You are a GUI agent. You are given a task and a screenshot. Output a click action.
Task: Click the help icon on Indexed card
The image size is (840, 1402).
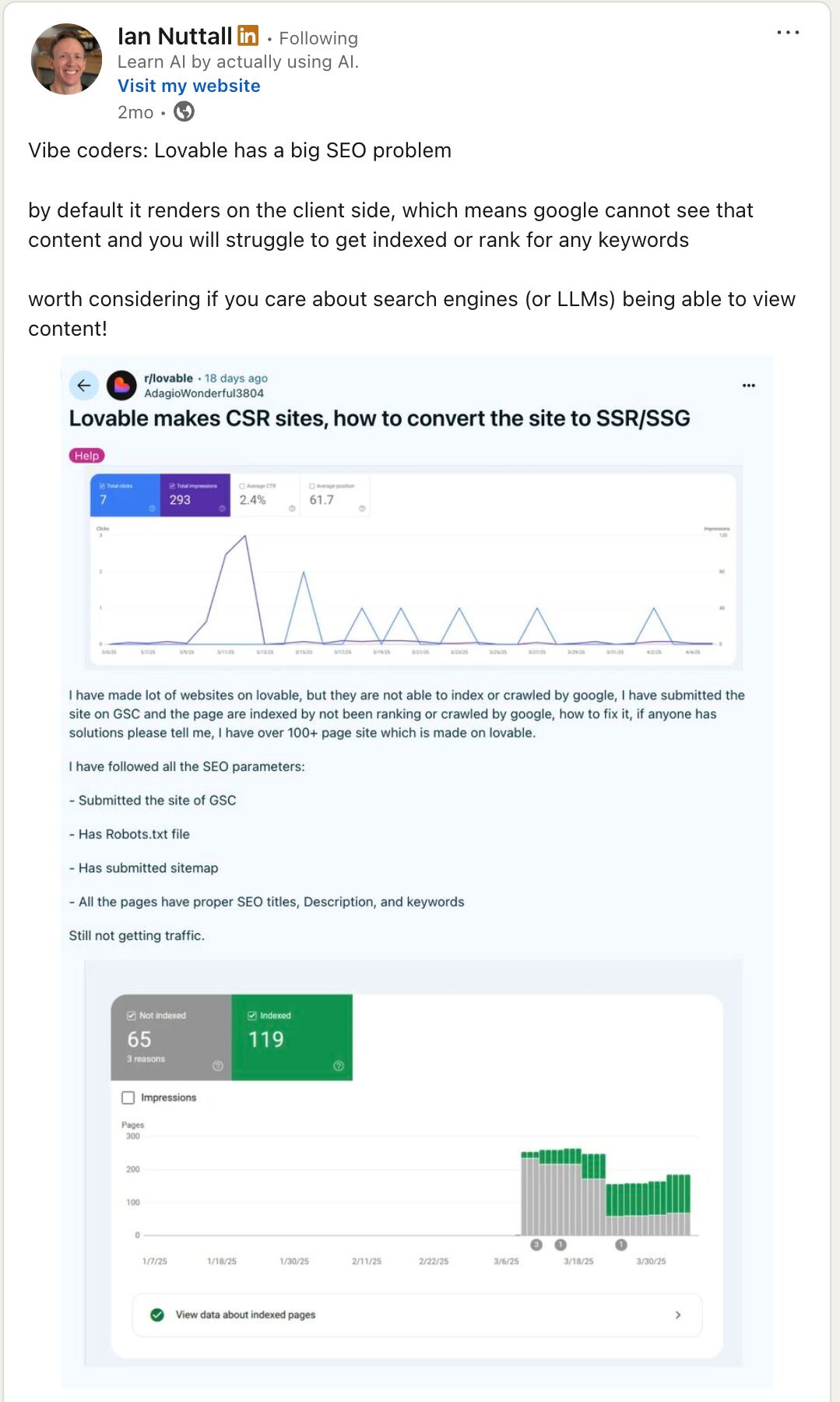339,1066
